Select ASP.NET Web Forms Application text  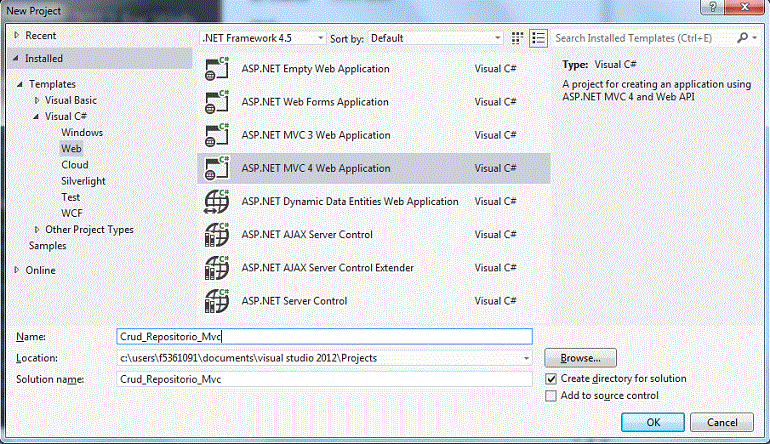coord(315,102)
